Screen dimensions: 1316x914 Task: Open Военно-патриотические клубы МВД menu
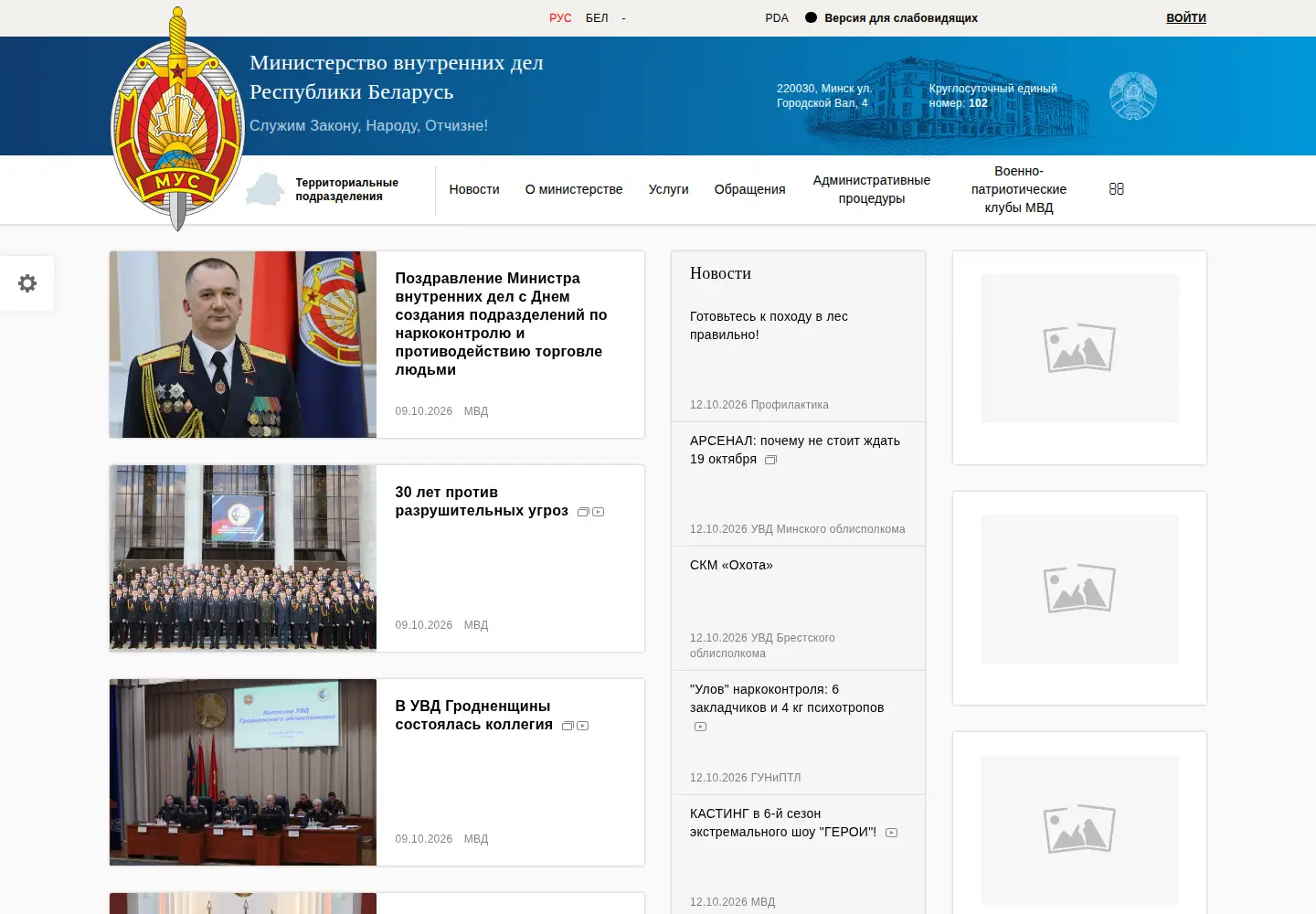coord(1019,189)
